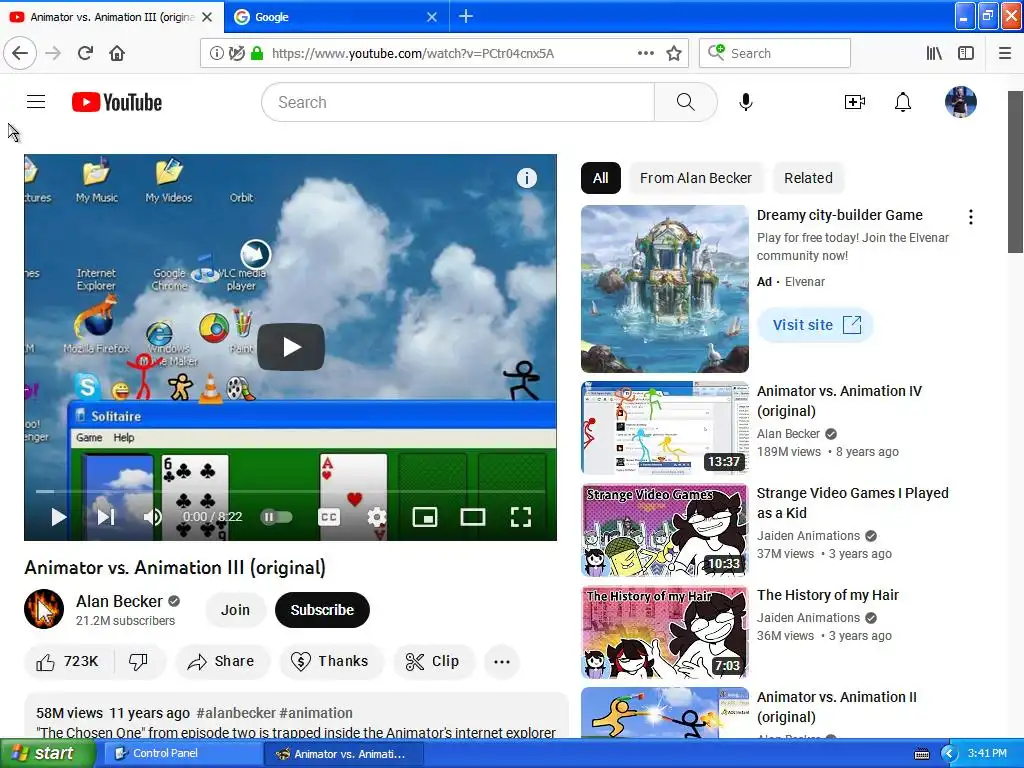1024x768 pixels.
Task: Mute the video volume
Action: [152, 517]
